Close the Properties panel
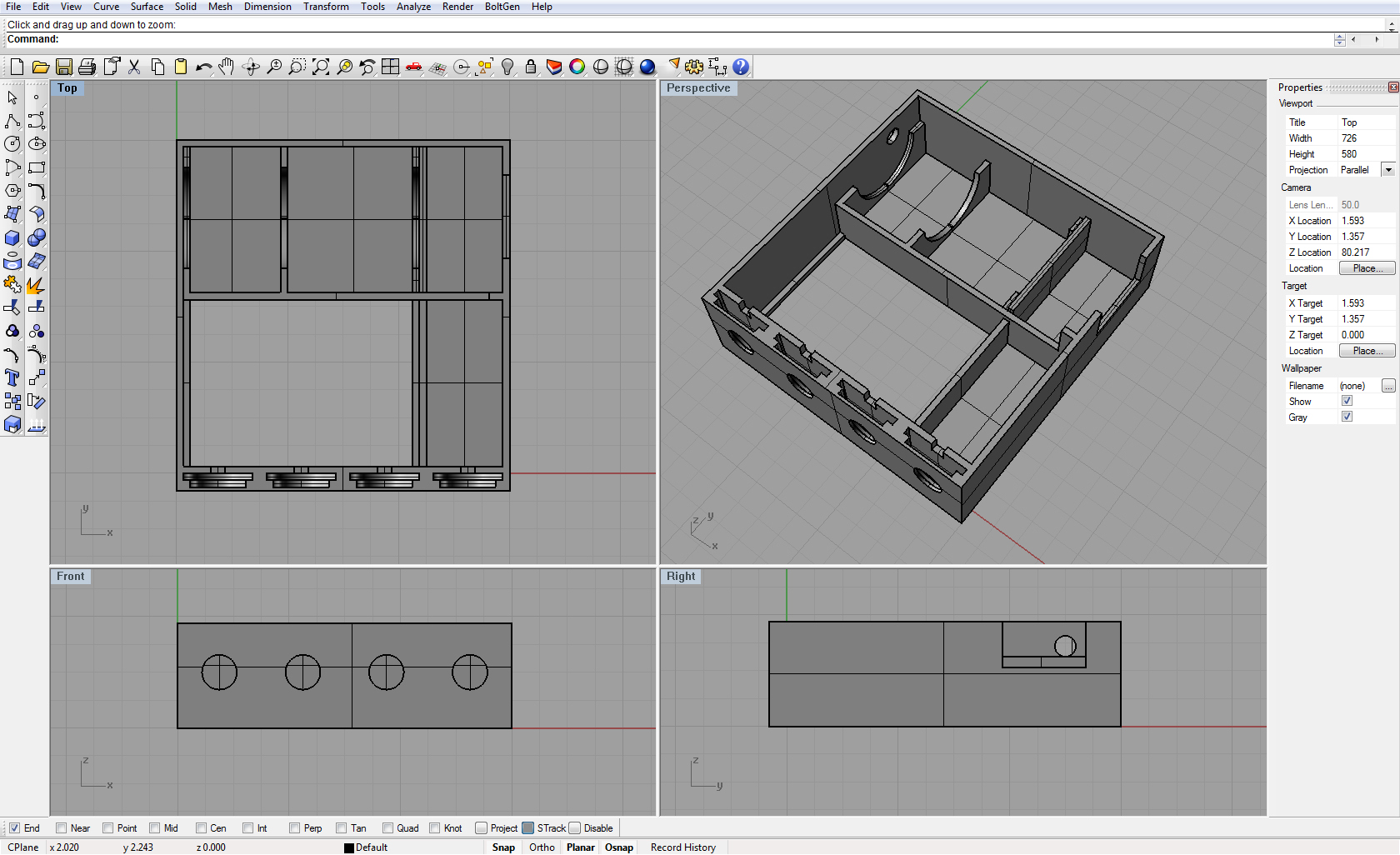This screenshot has width=1400, height=855. tap(1393, 87)
